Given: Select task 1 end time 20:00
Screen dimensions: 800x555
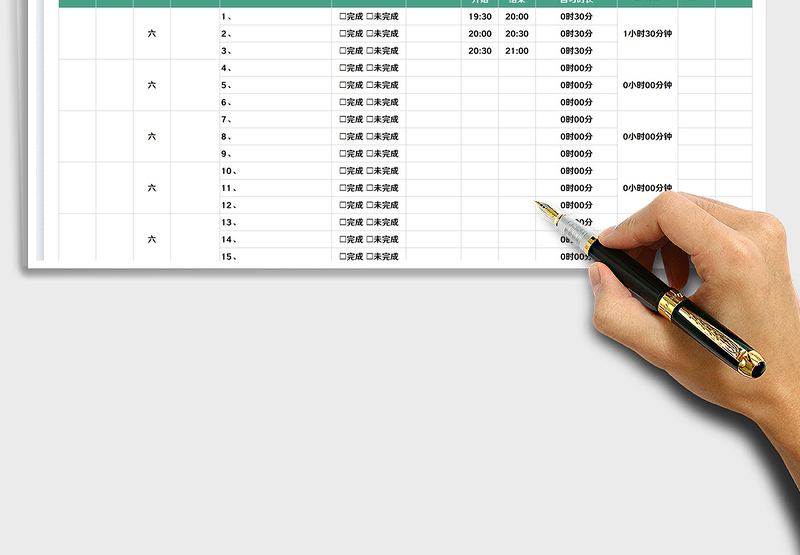Looking at the screenshot, I should click(517, 17).
